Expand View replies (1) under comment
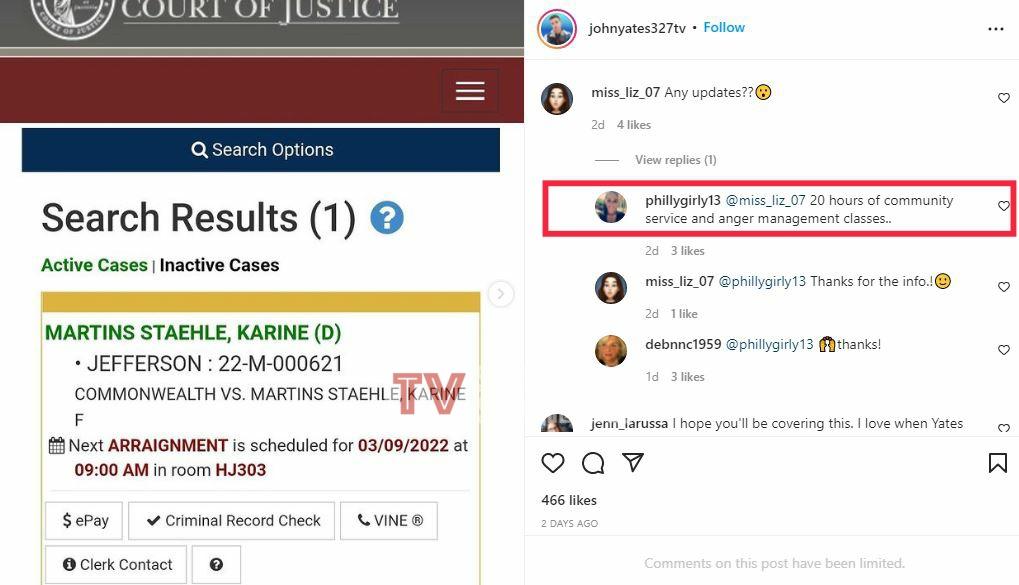Screen dimensions: 1019x585 pos(675,160)
